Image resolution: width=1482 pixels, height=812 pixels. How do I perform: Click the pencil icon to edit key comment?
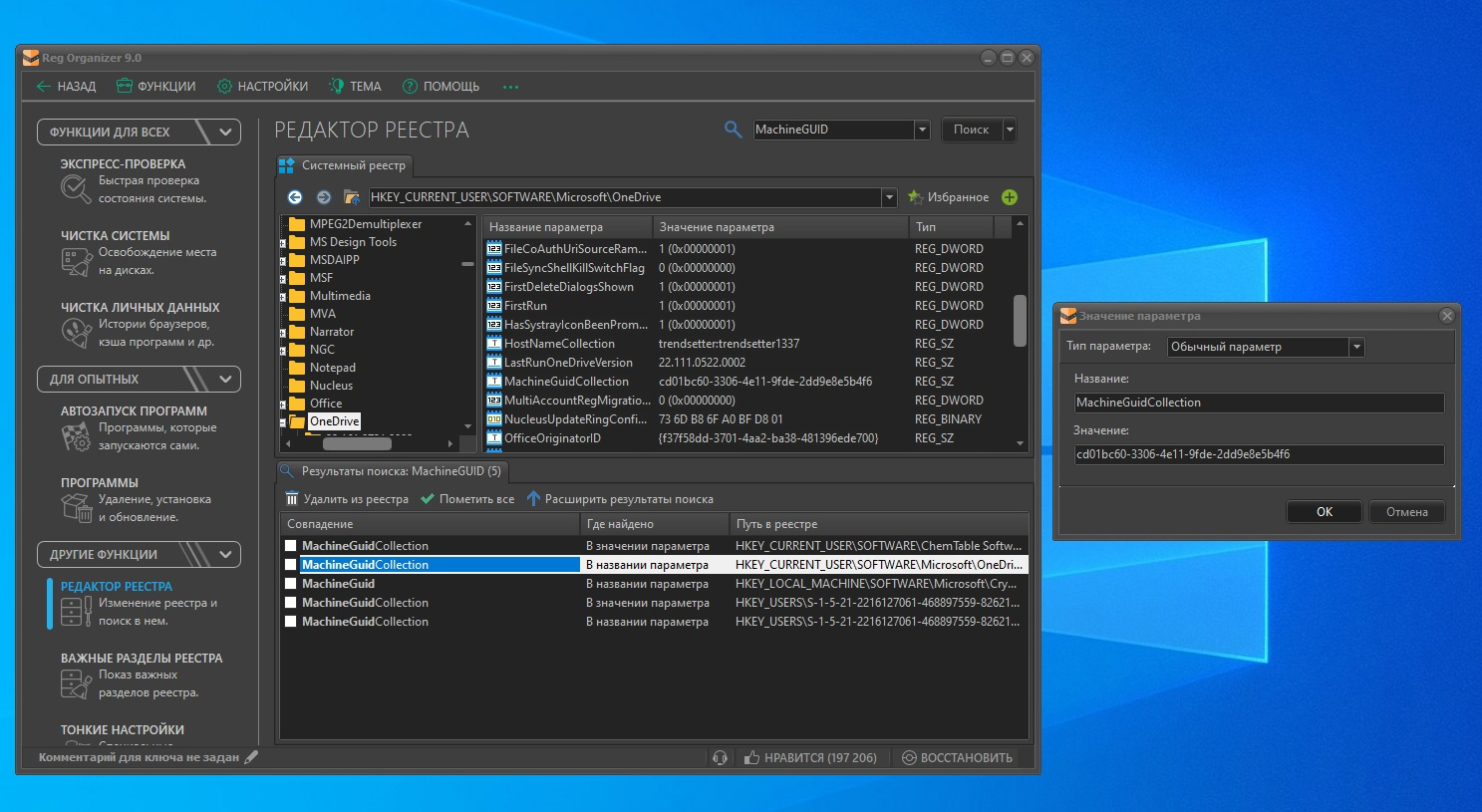251,757
